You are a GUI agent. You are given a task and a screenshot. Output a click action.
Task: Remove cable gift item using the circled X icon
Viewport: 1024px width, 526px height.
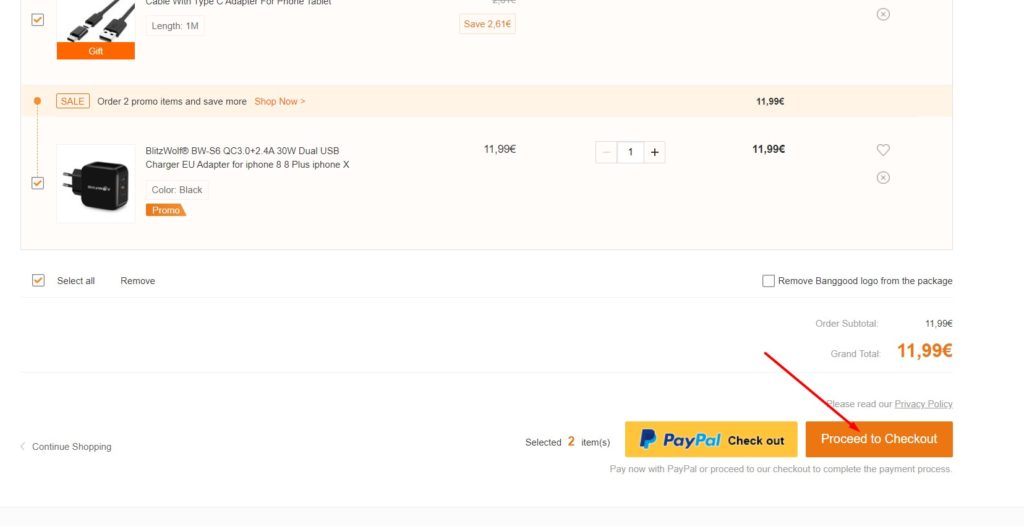pos(883,14)
